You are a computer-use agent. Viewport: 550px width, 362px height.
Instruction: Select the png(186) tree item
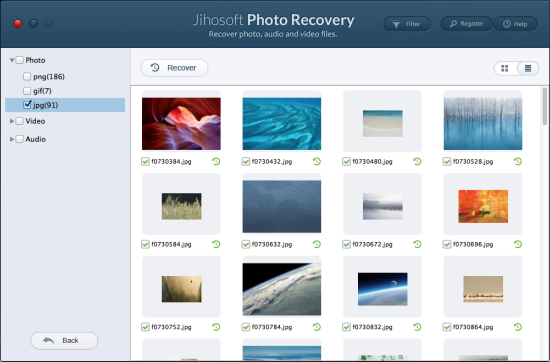pyautogui.click(x=49, y=76)
